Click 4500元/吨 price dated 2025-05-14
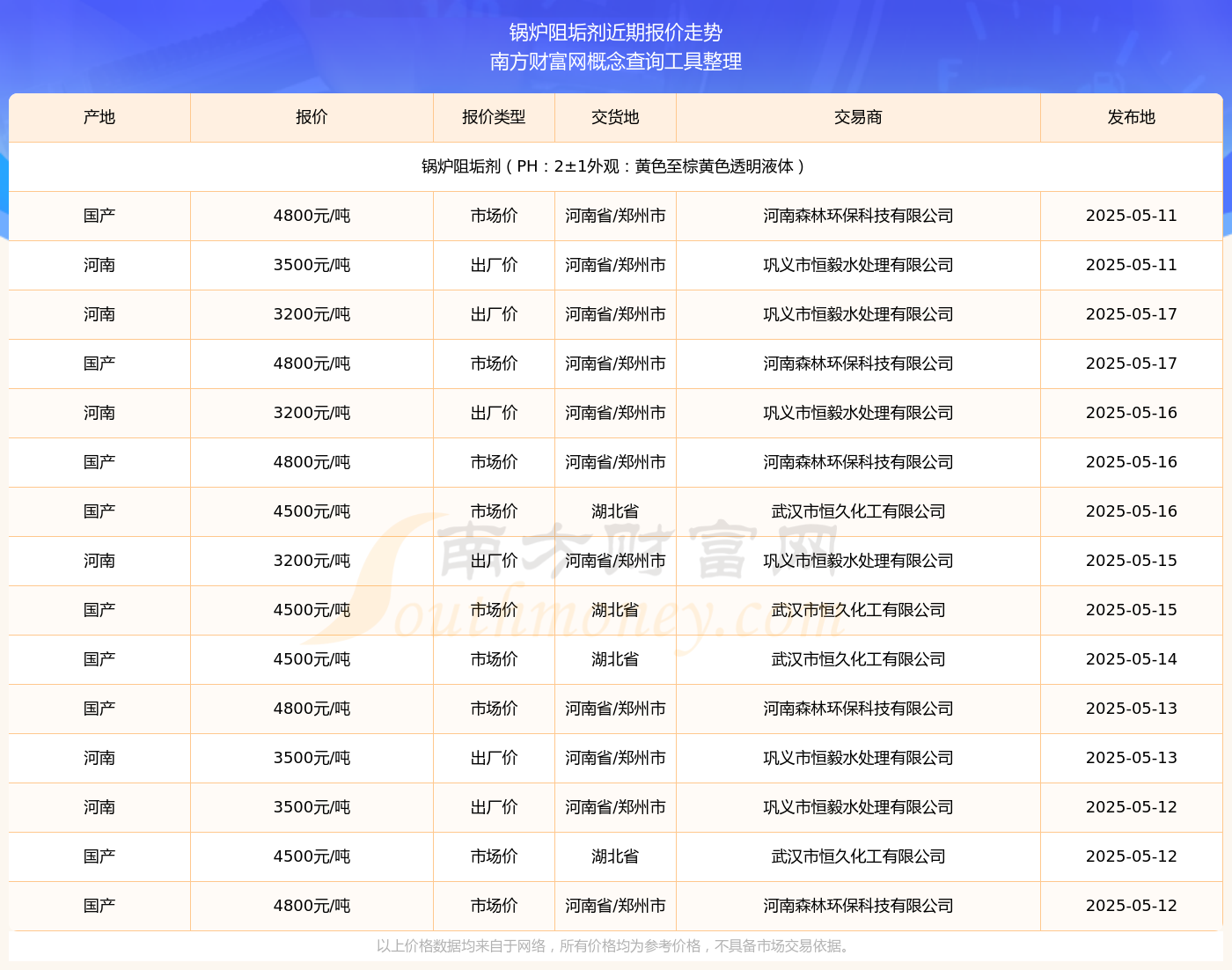The width and height of the screenshot is (1232, 970). point(312,659)
